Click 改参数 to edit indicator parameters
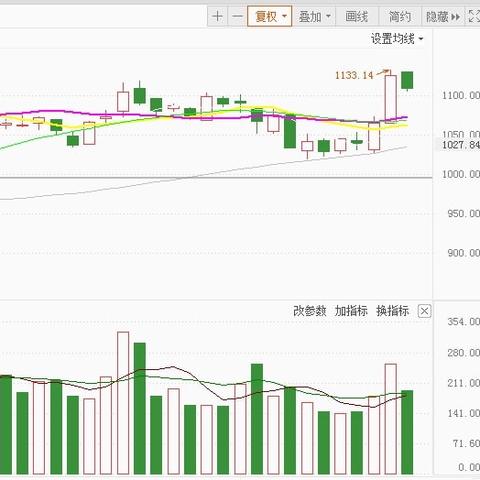The image size is (480, 480). (310, 311)
